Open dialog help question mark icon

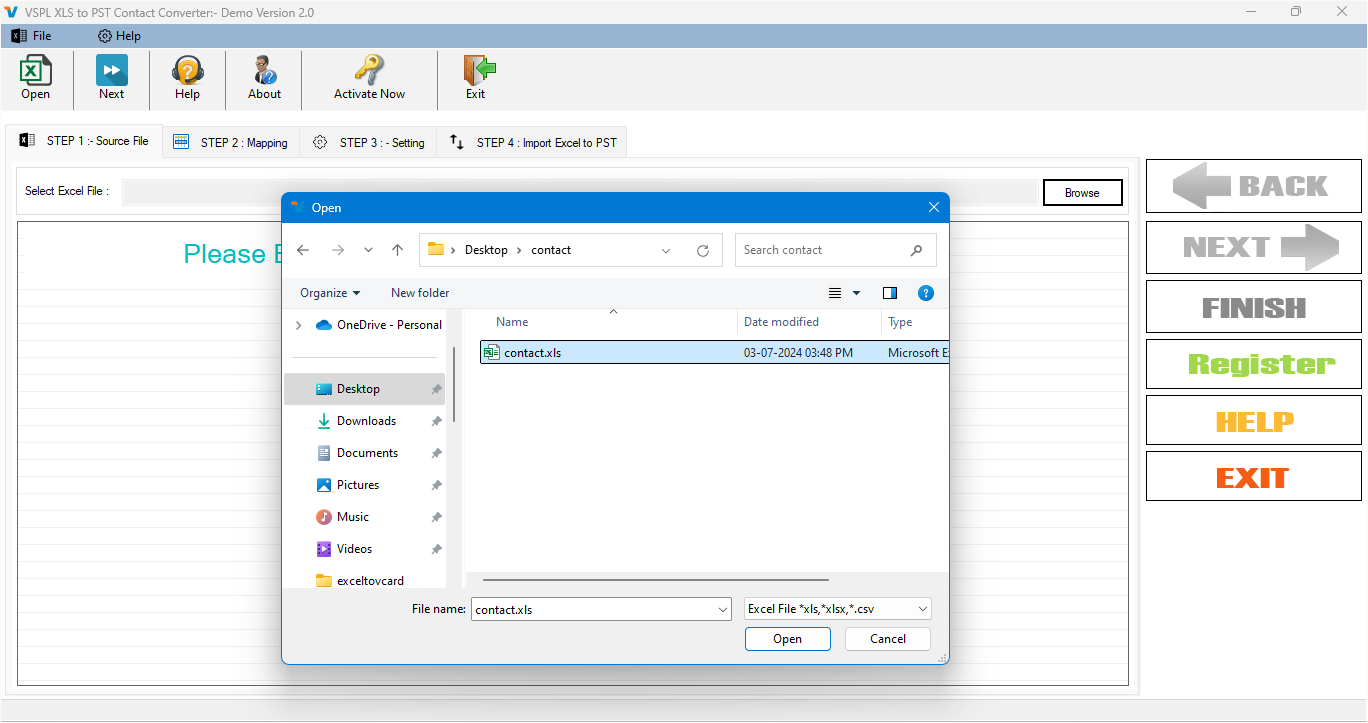pyautogui.click(x=926, y=293)
